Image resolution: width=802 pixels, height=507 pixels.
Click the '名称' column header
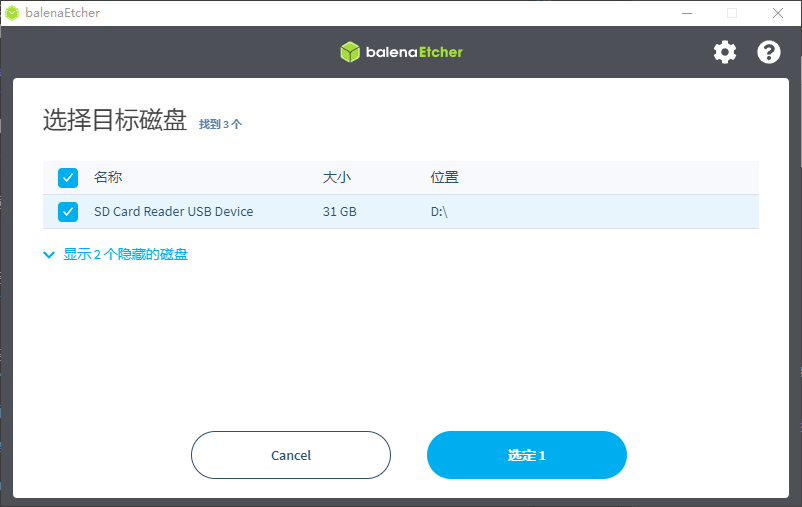click(x=108, y=178)
